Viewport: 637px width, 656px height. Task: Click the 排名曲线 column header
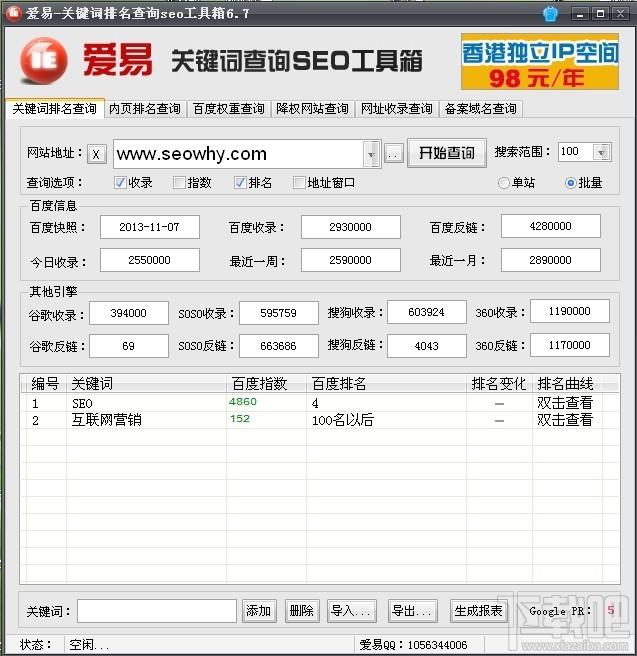[x=566, y=384]
